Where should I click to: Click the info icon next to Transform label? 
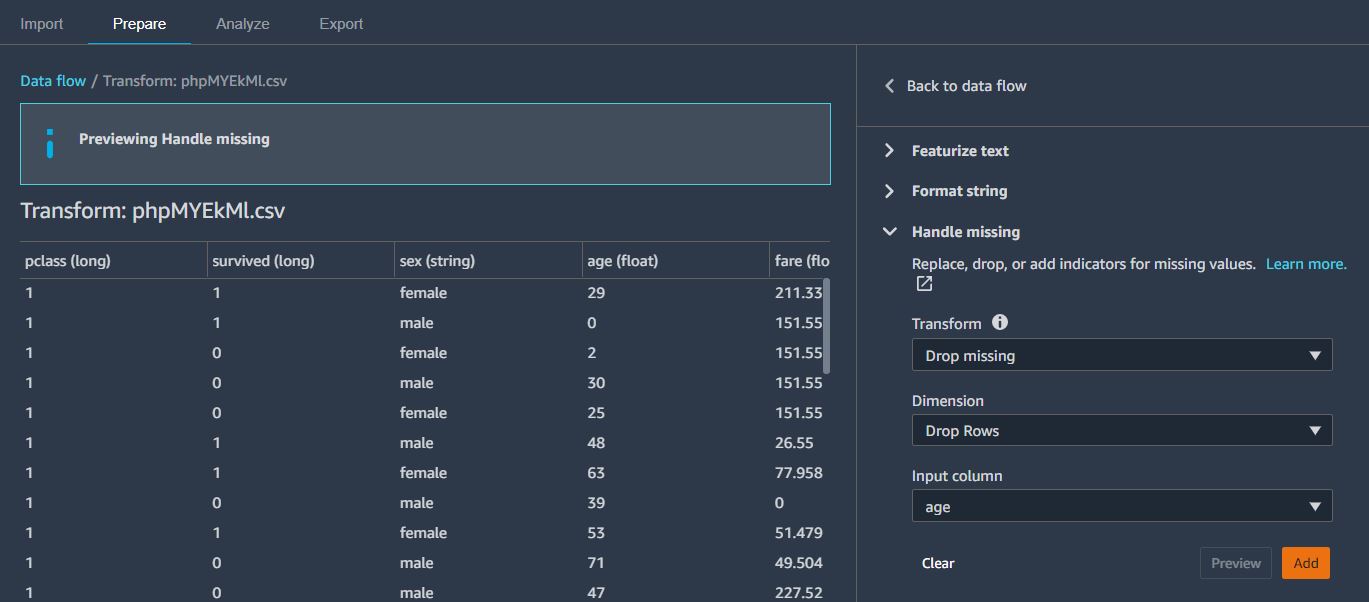point(1000,322)
